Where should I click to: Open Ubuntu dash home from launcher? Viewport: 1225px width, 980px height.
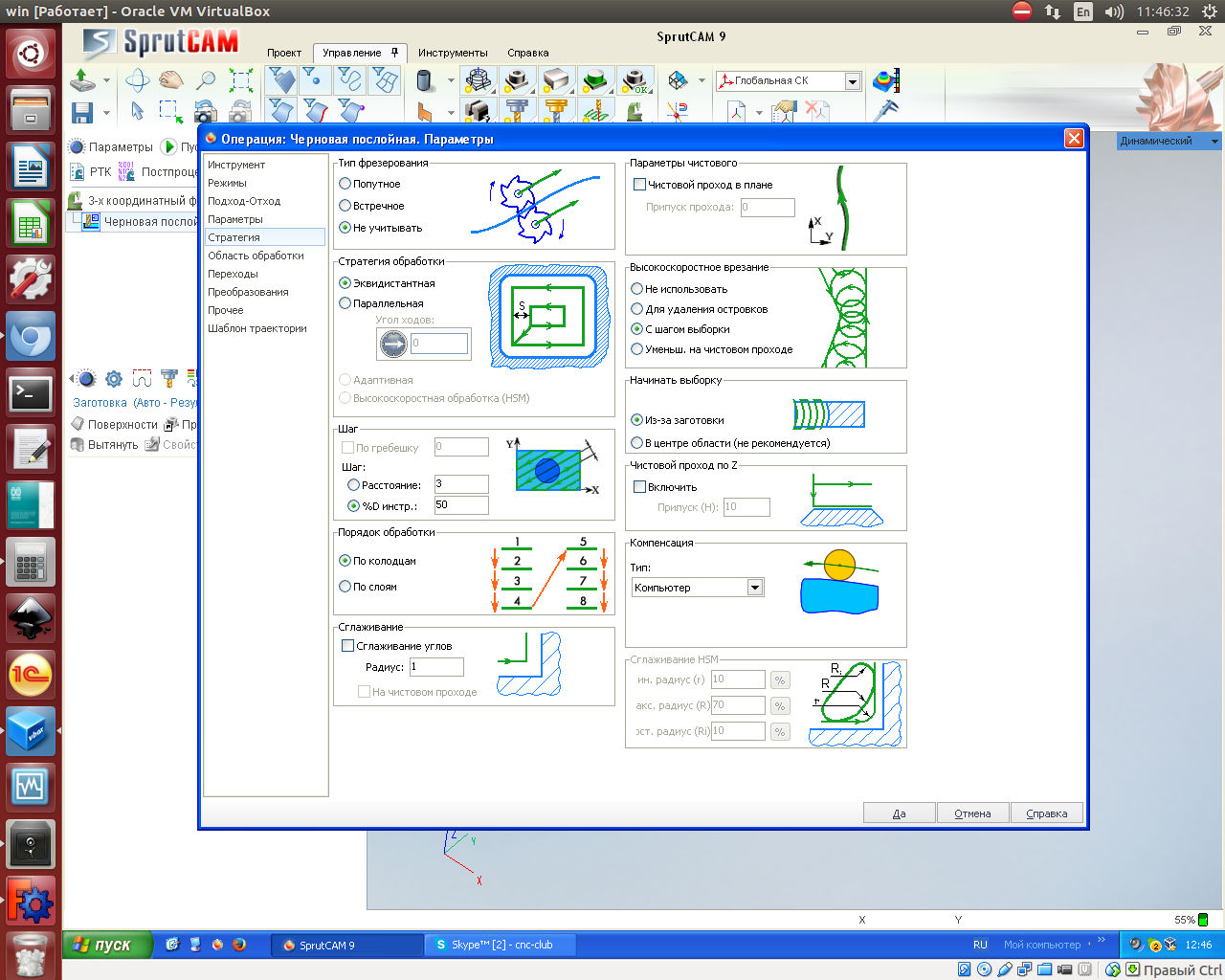pyautogui.click(x=31, y=54)
